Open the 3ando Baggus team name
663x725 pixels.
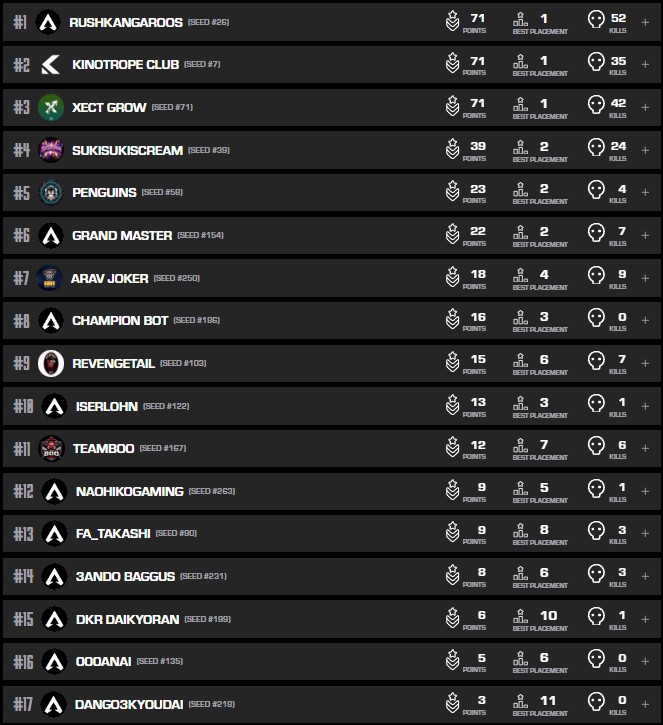(125, 576)
